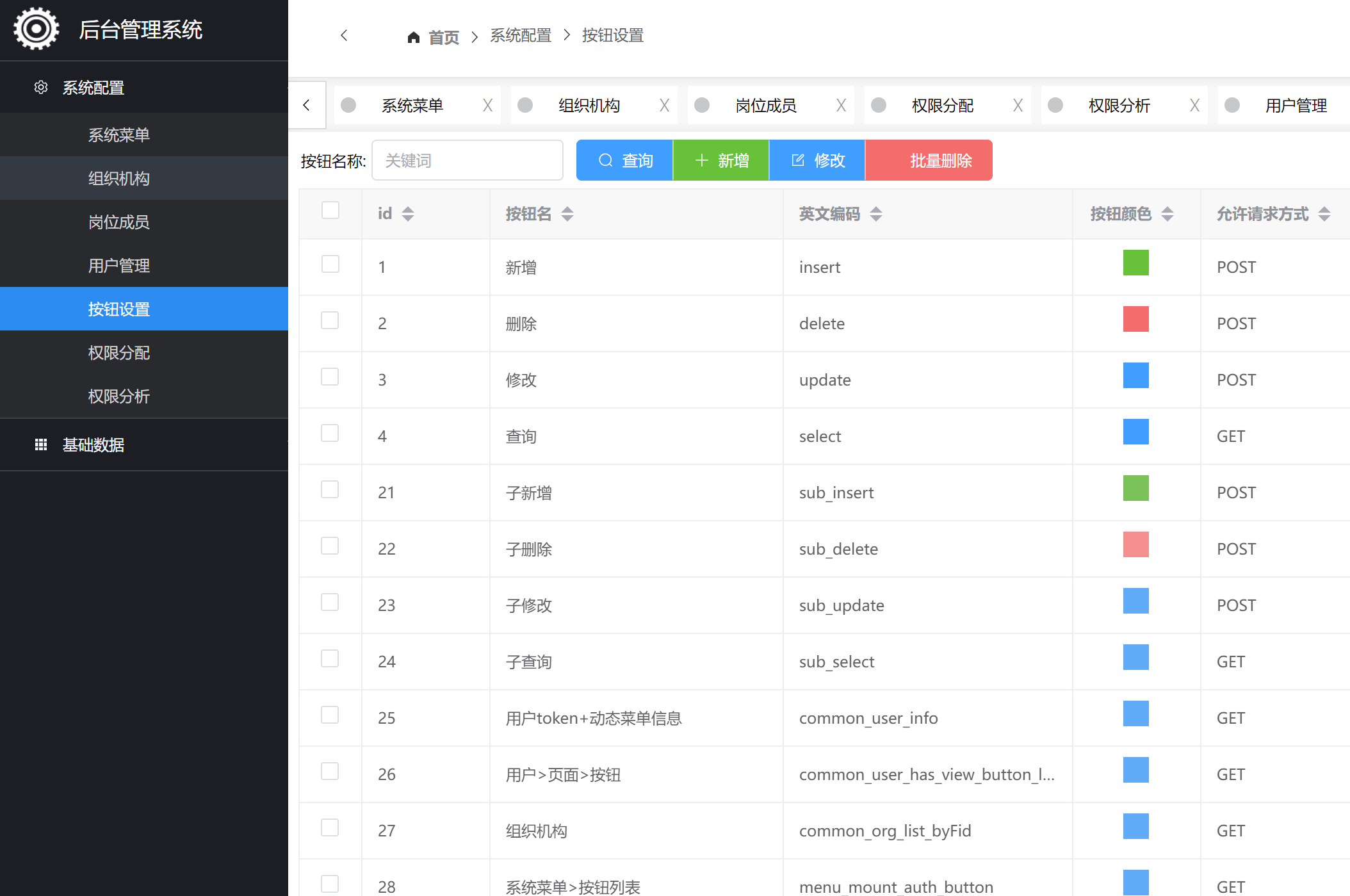
Task: Check the row for 删除 (id 2)
Action: tap(330, 321)
